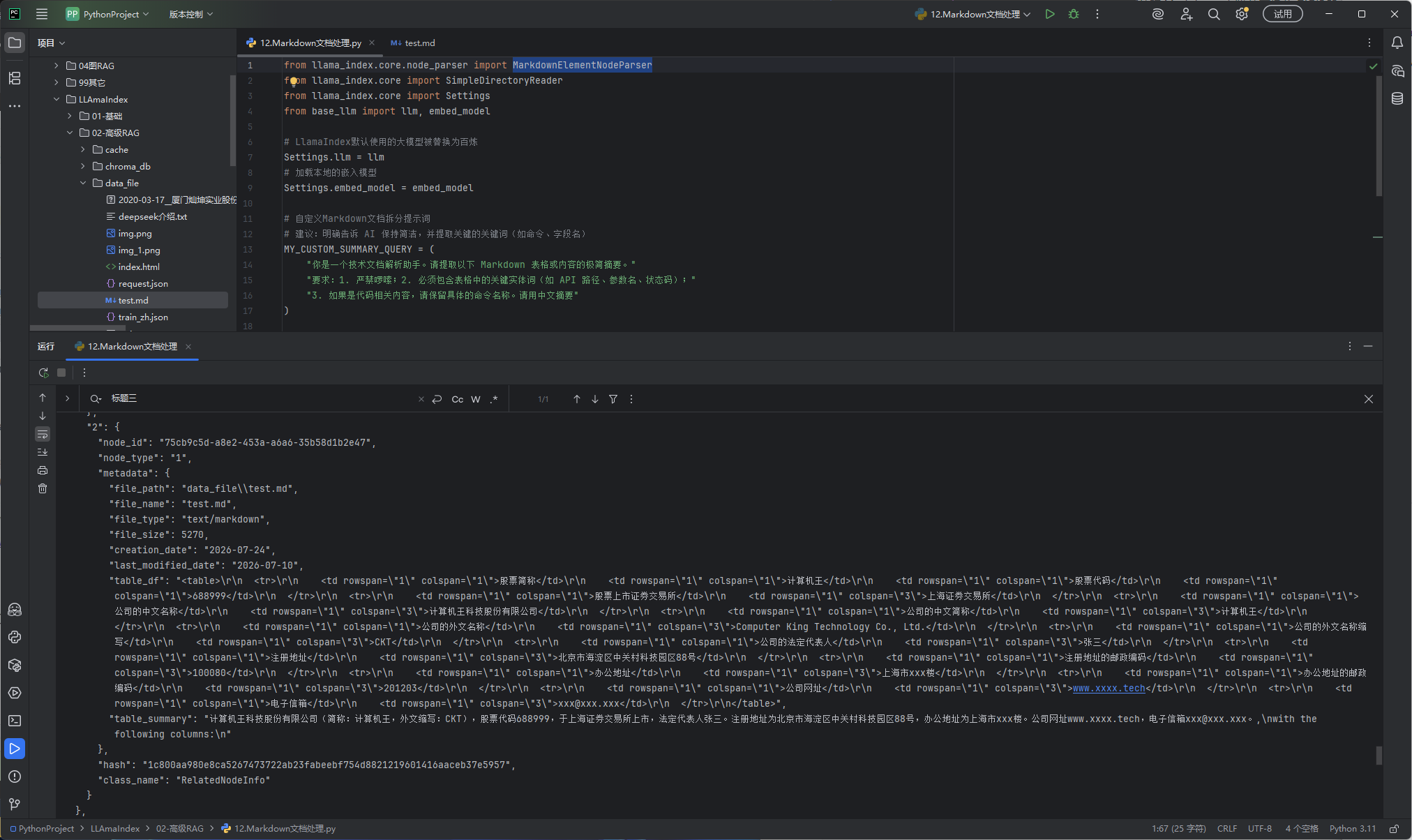Viewport: 1412px width, 840px height.
Task: Open the AI chat tool window icon
Action: click(x=1397, y=70)
